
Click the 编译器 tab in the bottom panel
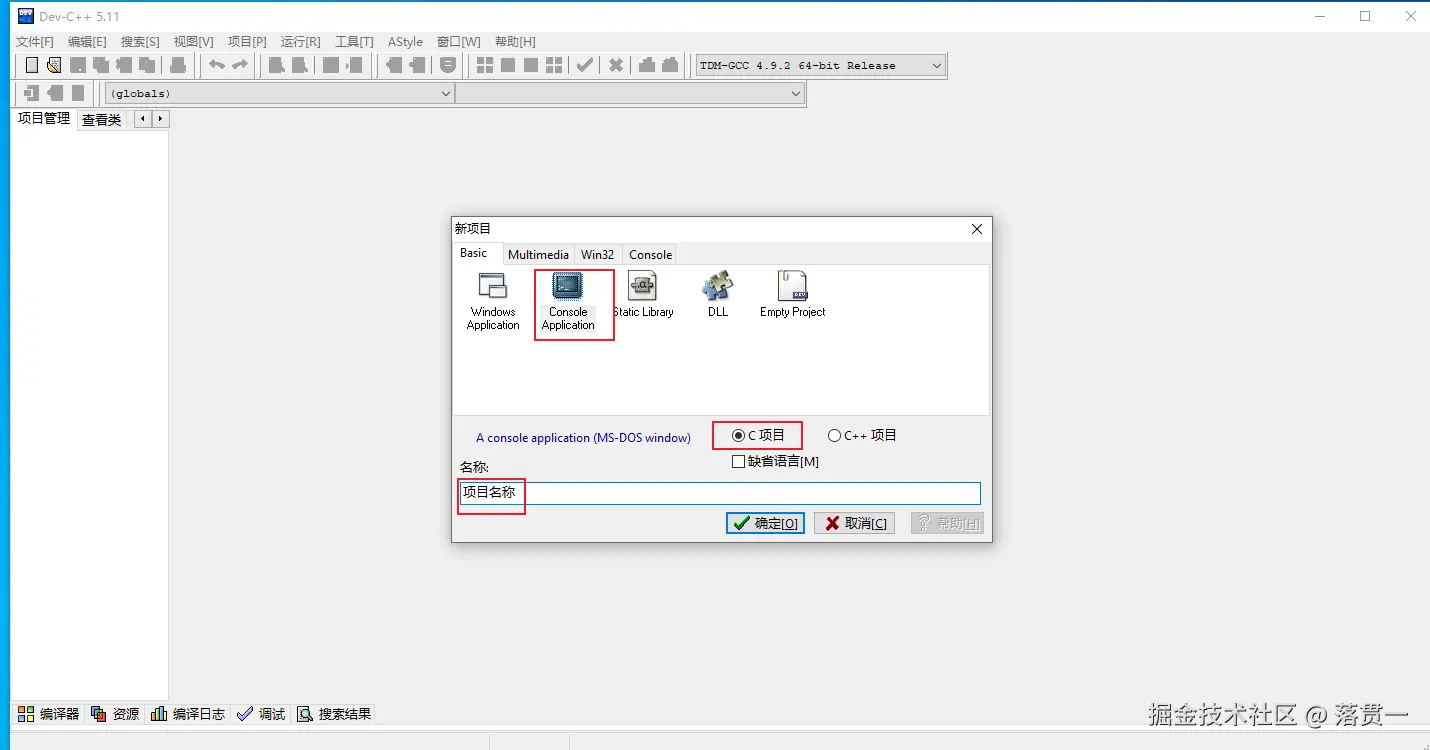point(48,714)
